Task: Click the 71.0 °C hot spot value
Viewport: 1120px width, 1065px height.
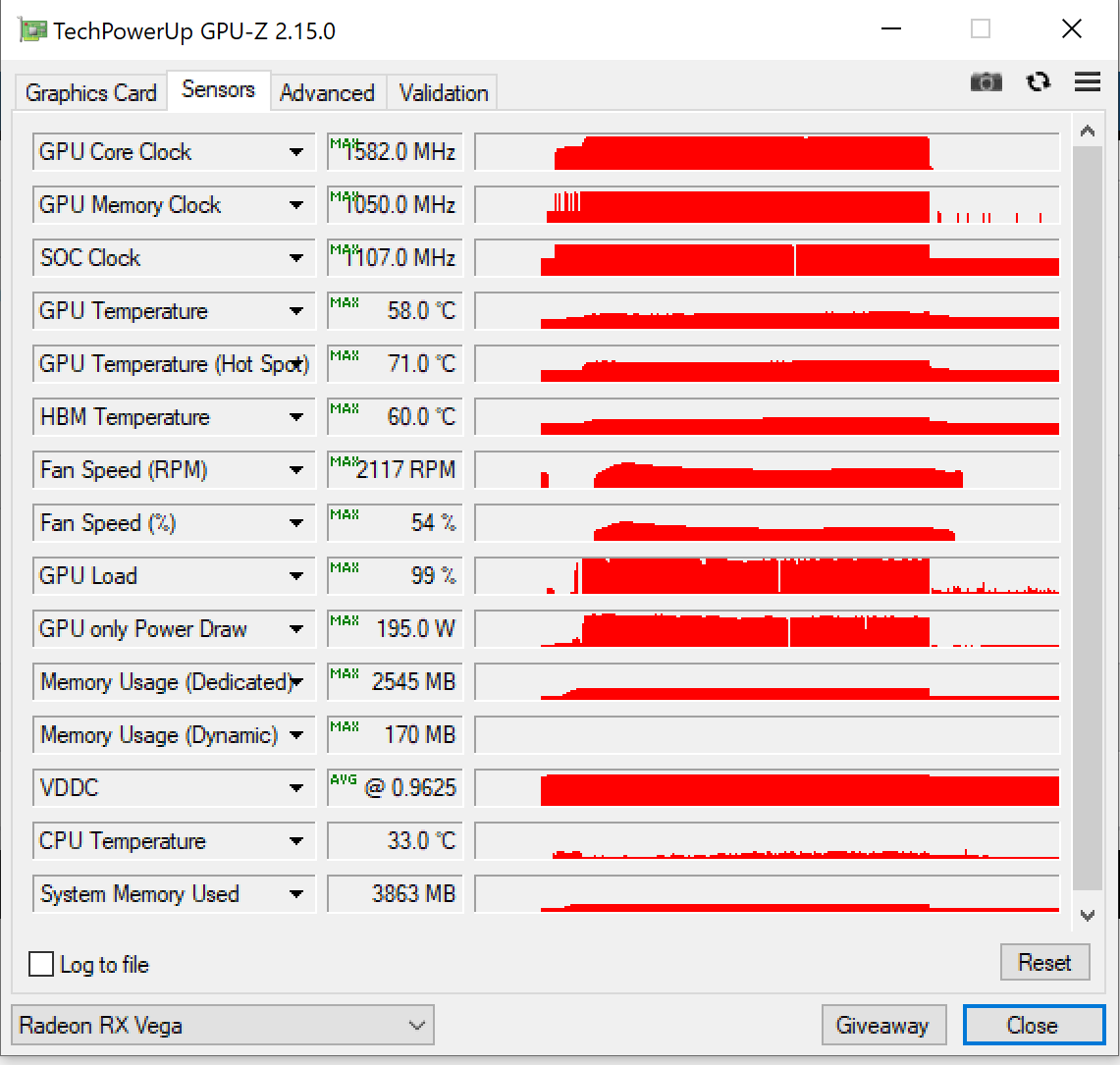Action: [x=395, y=364]
